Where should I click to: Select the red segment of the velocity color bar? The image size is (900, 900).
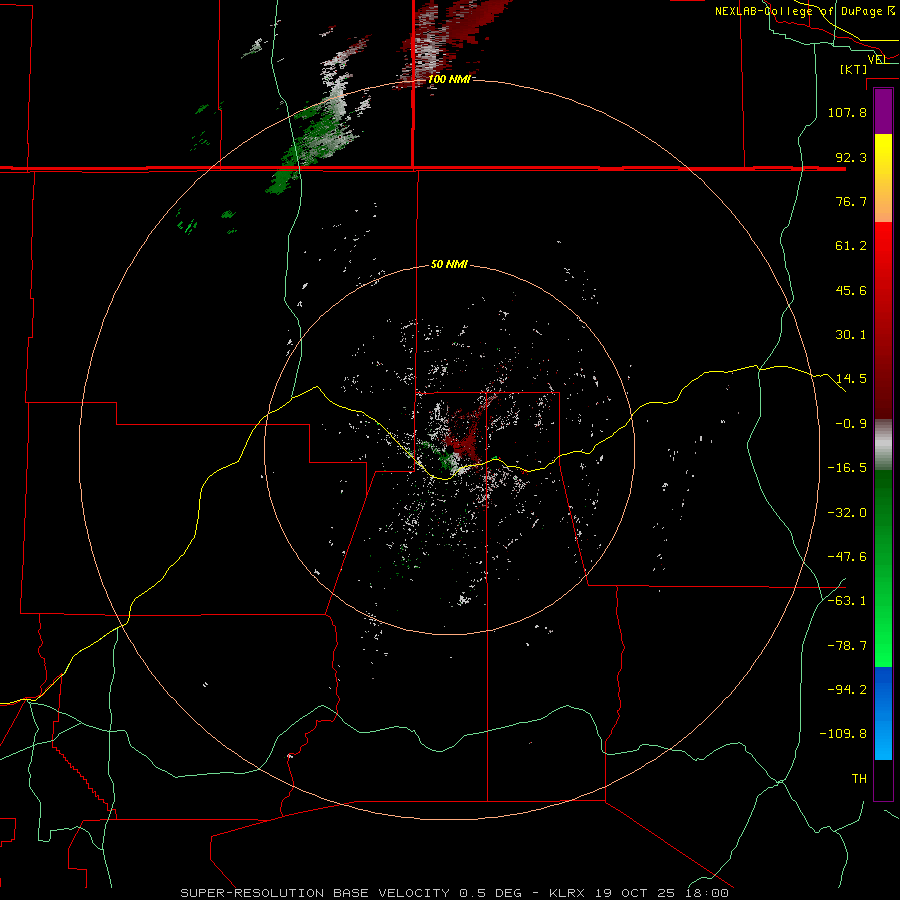883,320
